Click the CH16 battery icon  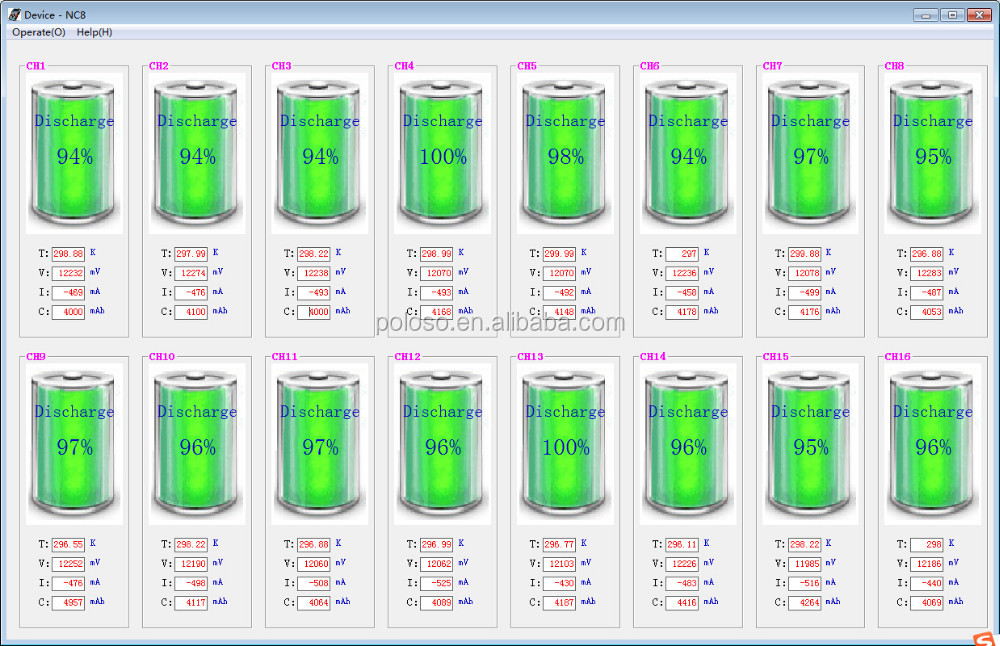(933, 444)
